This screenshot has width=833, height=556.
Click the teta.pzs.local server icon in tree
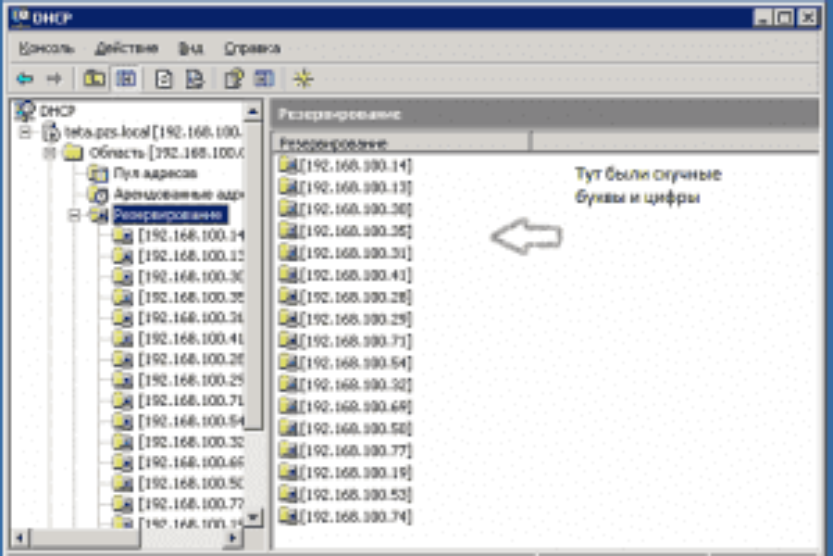(x=51, y=131)
